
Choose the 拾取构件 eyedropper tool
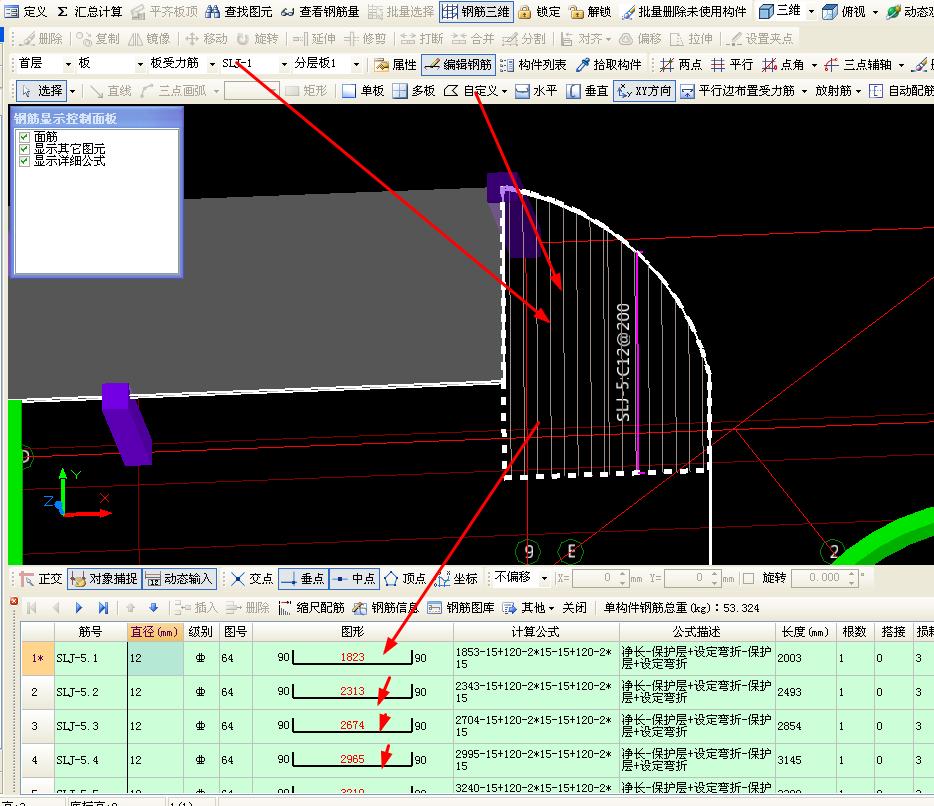tap(583, 64)
